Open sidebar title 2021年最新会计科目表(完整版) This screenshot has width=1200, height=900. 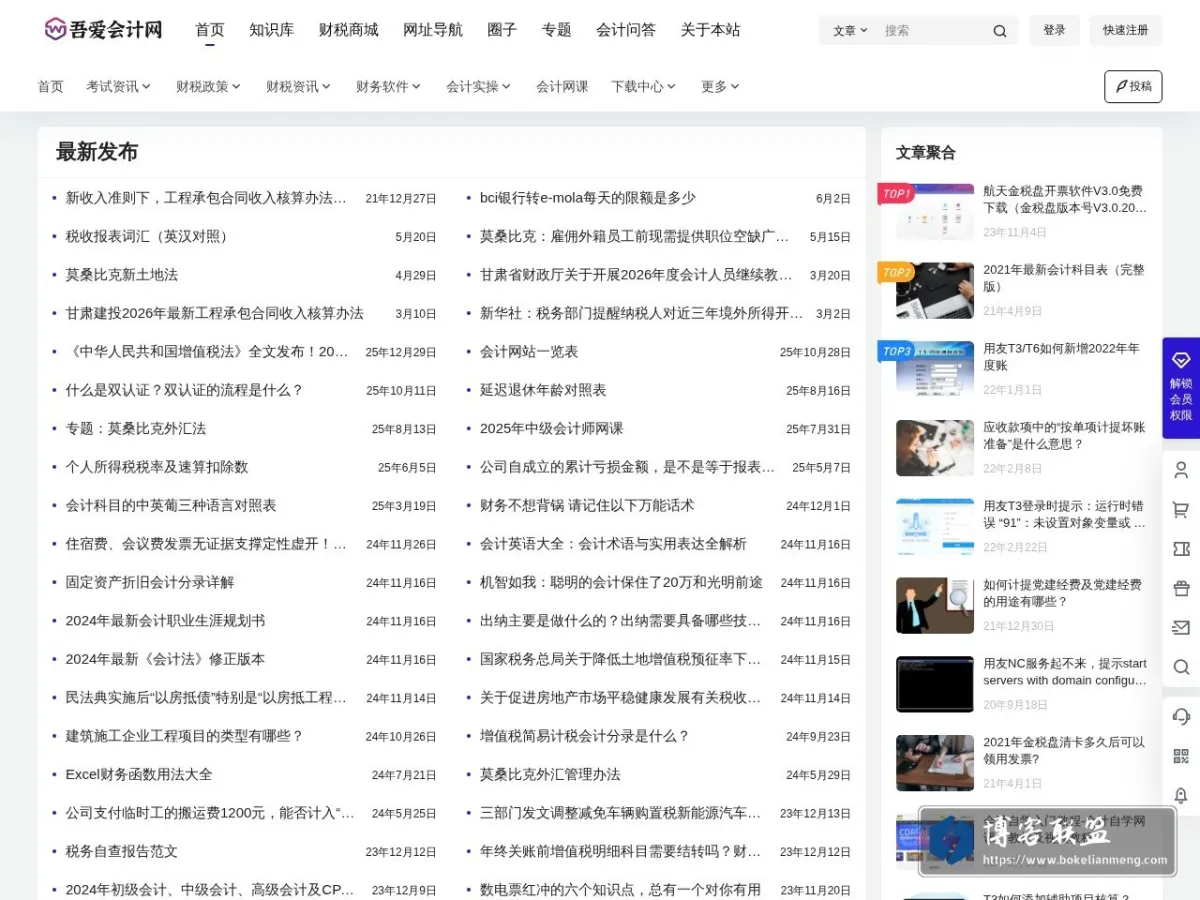click(x=1064, y=278)
